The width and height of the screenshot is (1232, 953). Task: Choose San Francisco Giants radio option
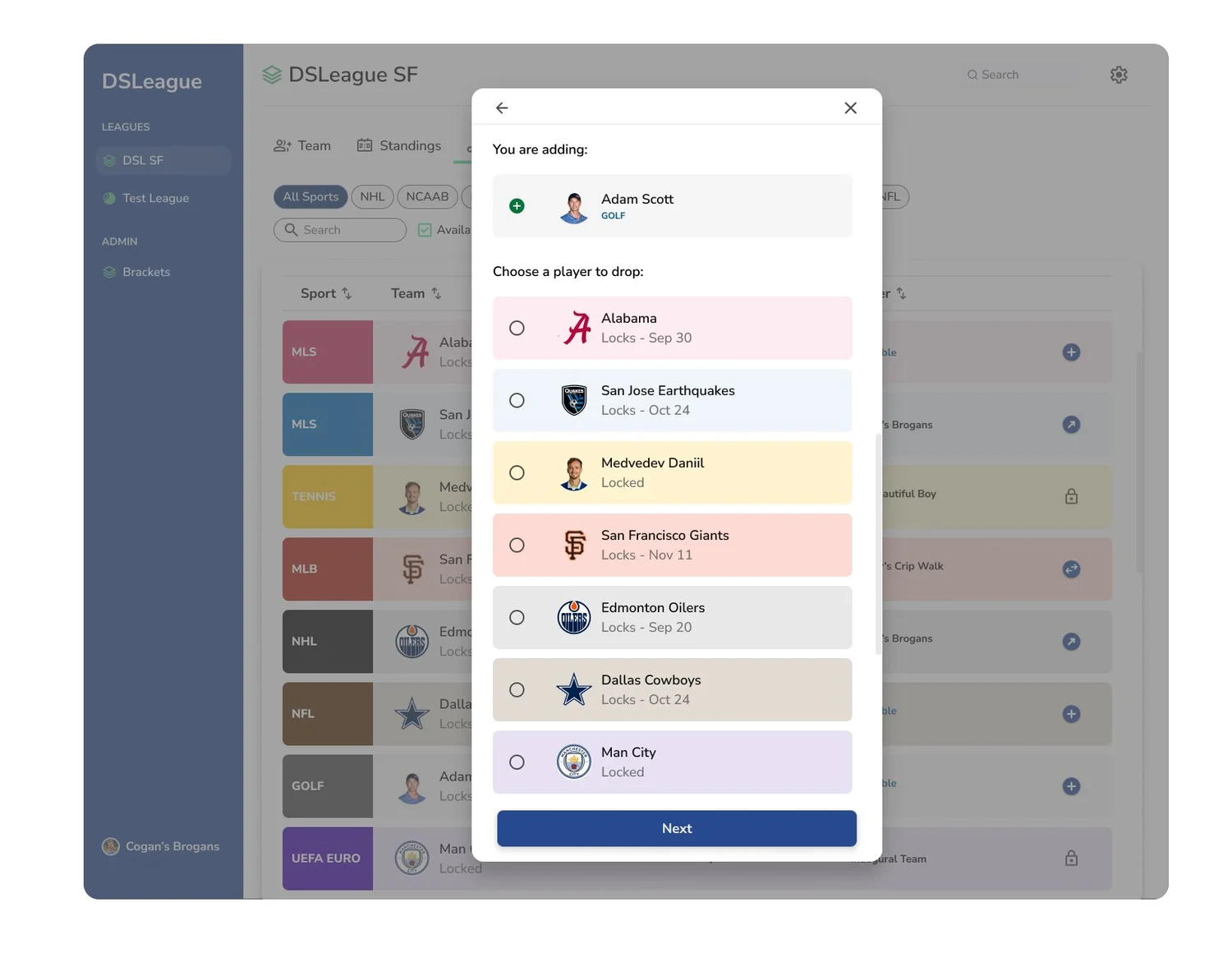click(x=517, y=545)
